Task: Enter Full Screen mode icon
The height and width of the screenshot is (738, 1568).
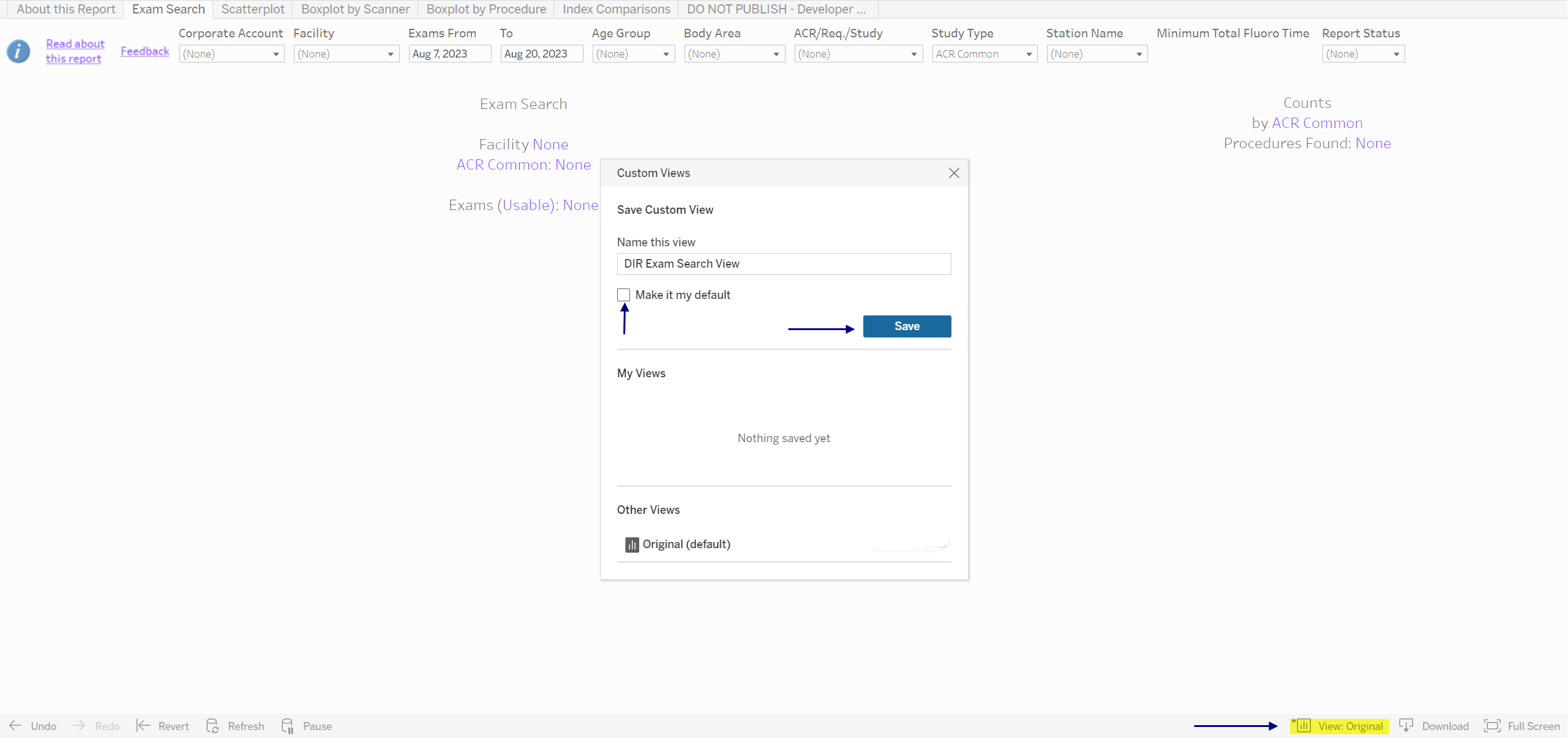Action: [1492, 726]
